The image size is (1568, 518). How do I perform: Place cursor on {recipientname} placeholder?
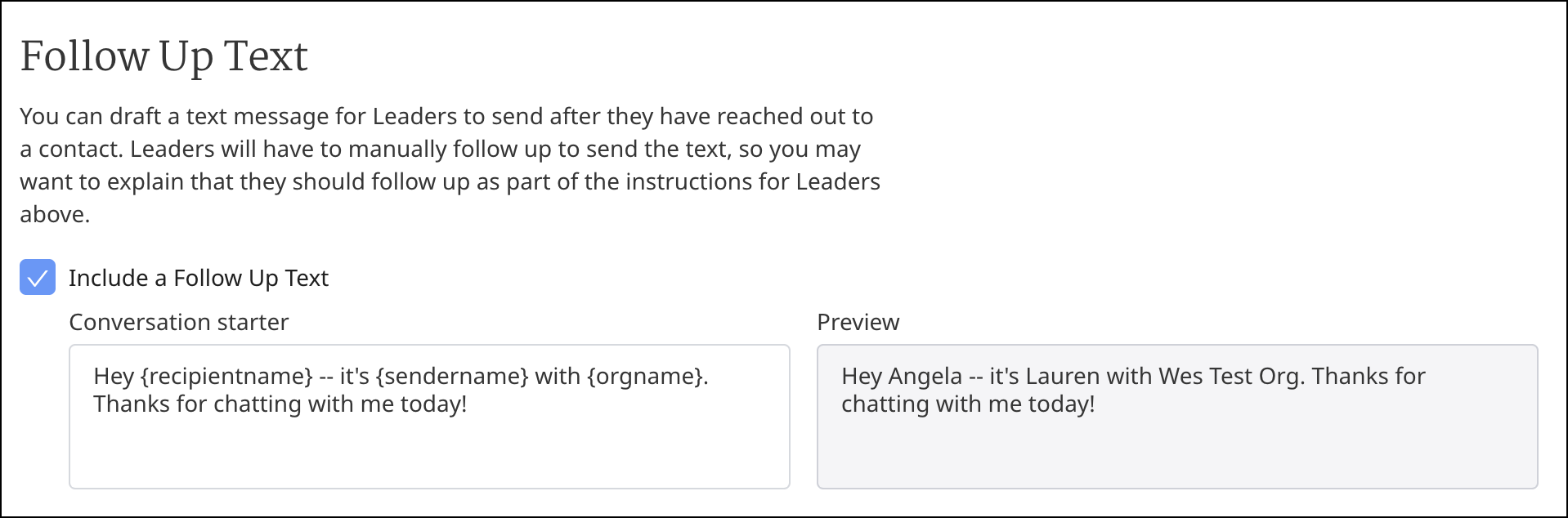pyautogui.click(x=226, y=376)
